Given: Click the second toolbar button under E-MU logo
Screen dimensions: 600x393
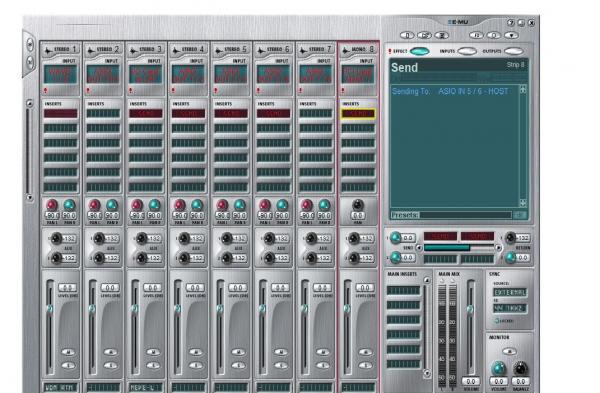Looking at the screenshot, I should tap(424, 35).
